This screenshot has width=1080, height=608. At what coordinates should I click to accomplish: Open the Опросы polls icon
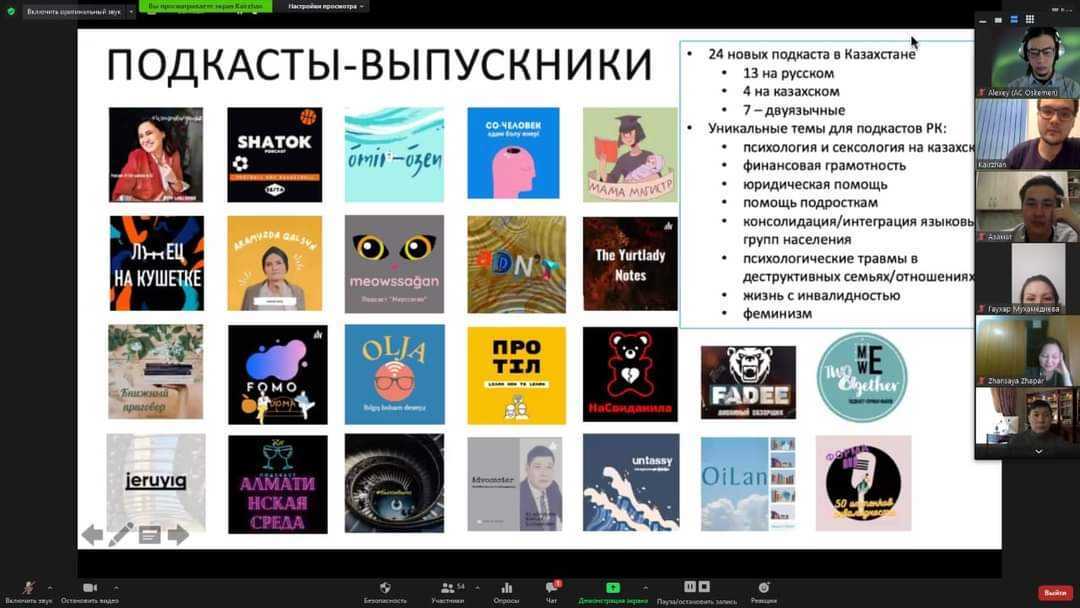coord(506,591)
